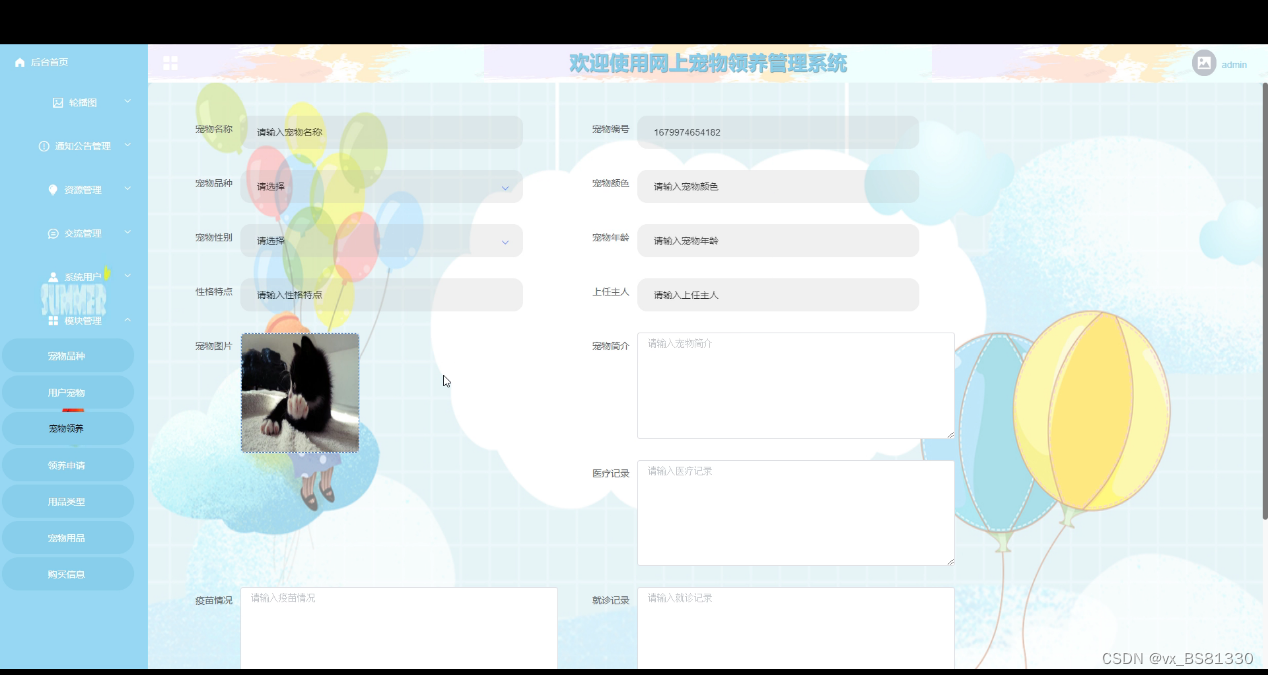
Task: Open 领养申请 sidebar menu item
Action: coord(68,465)
